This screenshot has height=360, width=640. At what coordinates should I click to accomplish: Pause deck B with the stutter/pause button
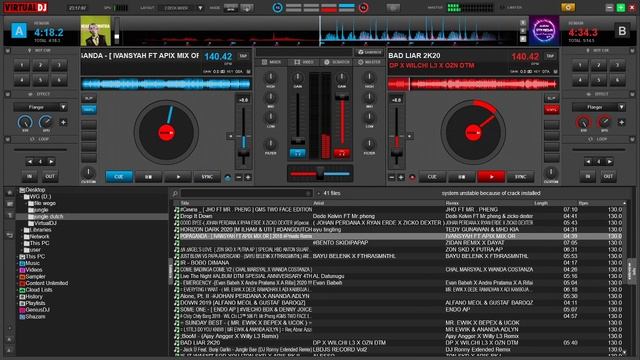tap(462, 177)
